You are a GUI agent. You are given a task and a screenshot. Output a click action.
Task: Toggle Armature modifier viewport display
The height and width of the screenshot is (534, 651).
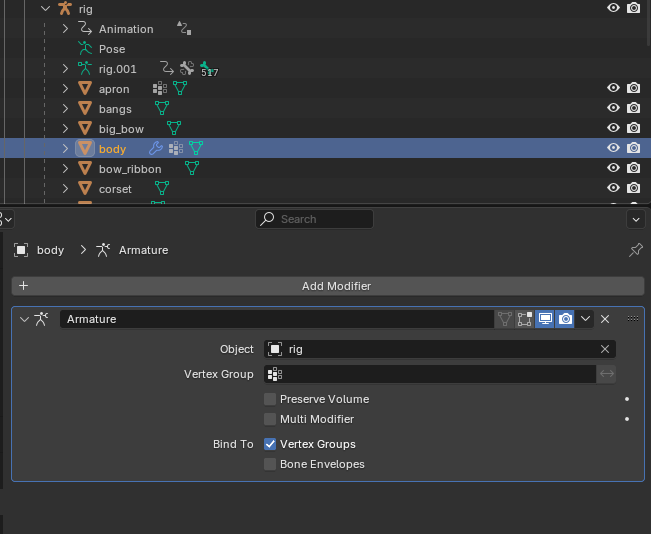[x=545, y=319]
